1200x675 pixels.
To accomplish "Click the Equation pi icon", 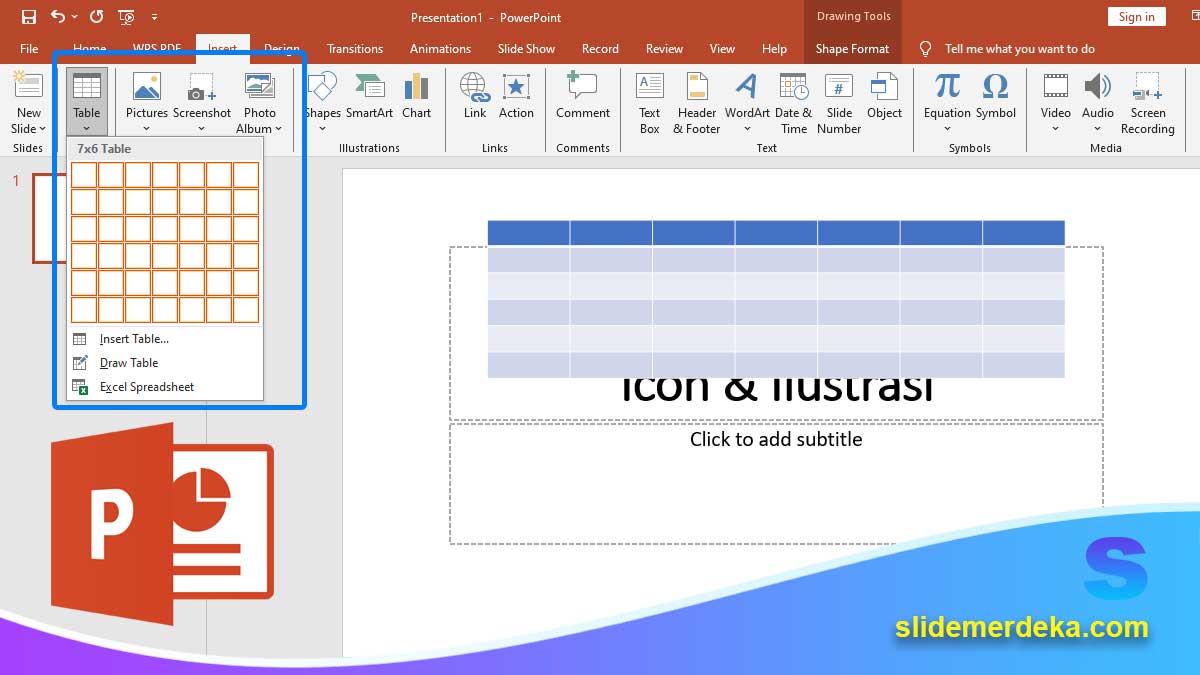I will [x=947, y=87].
